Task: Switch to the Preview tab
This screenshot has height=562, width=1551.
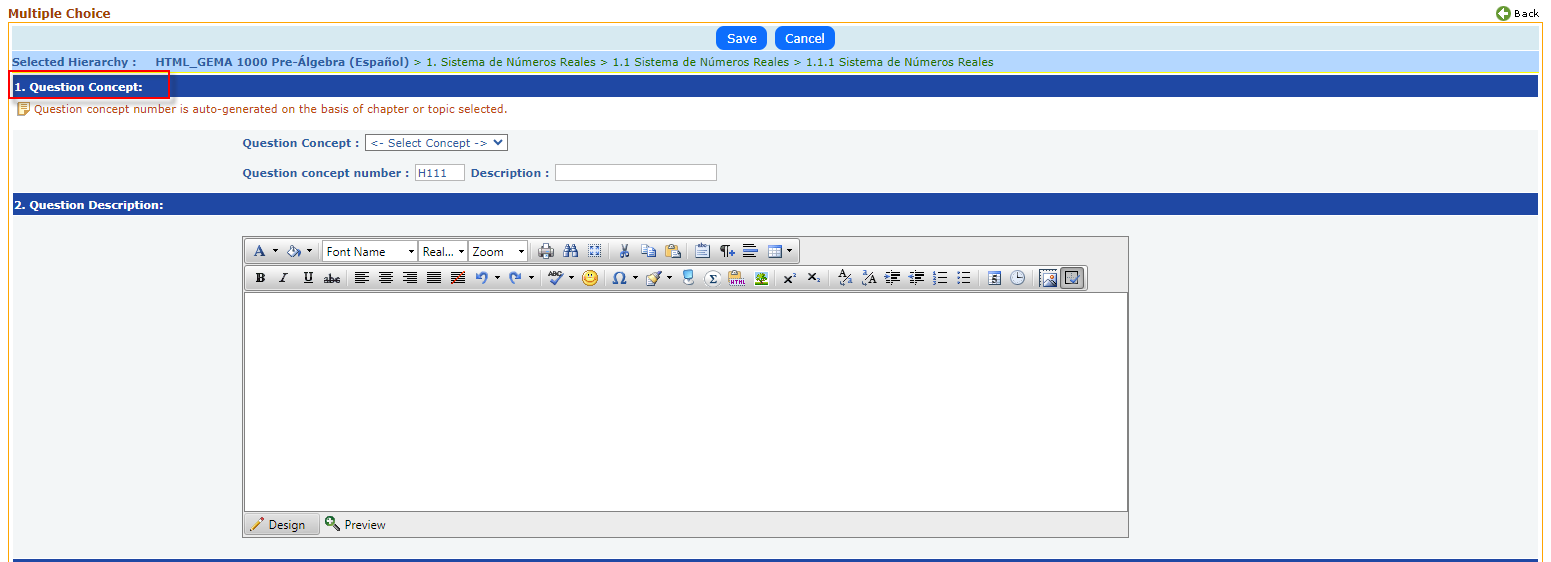Action: (x=356, y=525)
